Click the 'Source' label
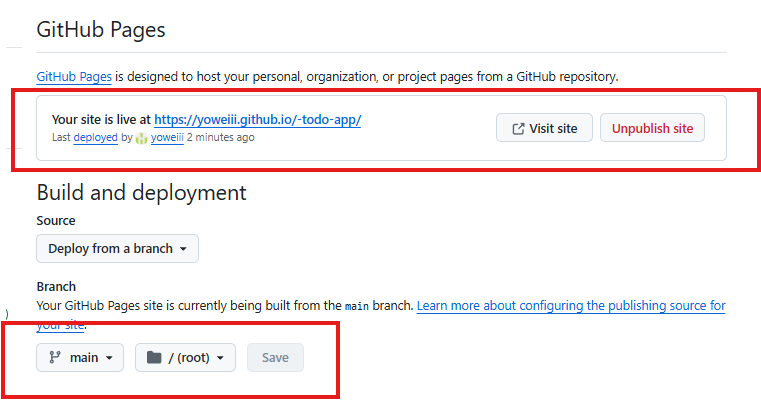761x400 pixels. (56, 221)
